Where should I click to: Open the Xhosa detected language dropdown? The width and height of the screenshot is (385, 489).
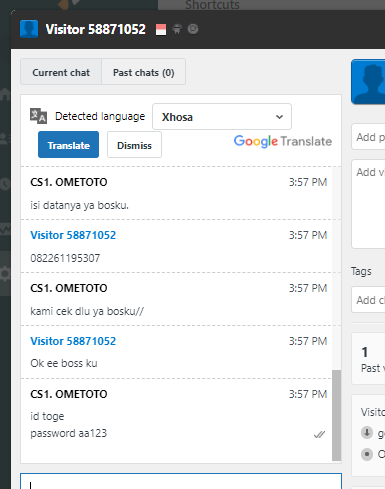coord(222,117)
